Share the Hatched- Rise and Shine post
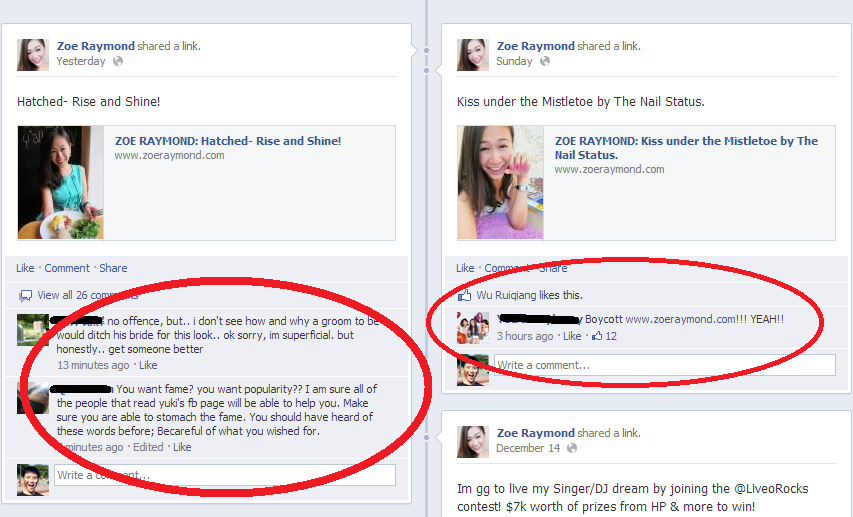 113,268
